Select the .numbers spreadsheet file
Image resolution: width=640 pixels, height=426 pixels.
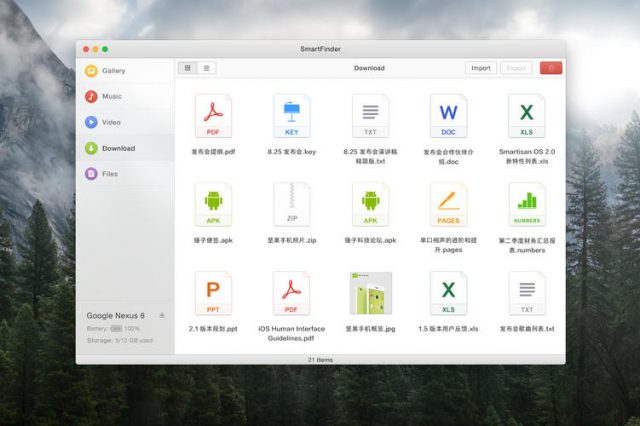526,205
